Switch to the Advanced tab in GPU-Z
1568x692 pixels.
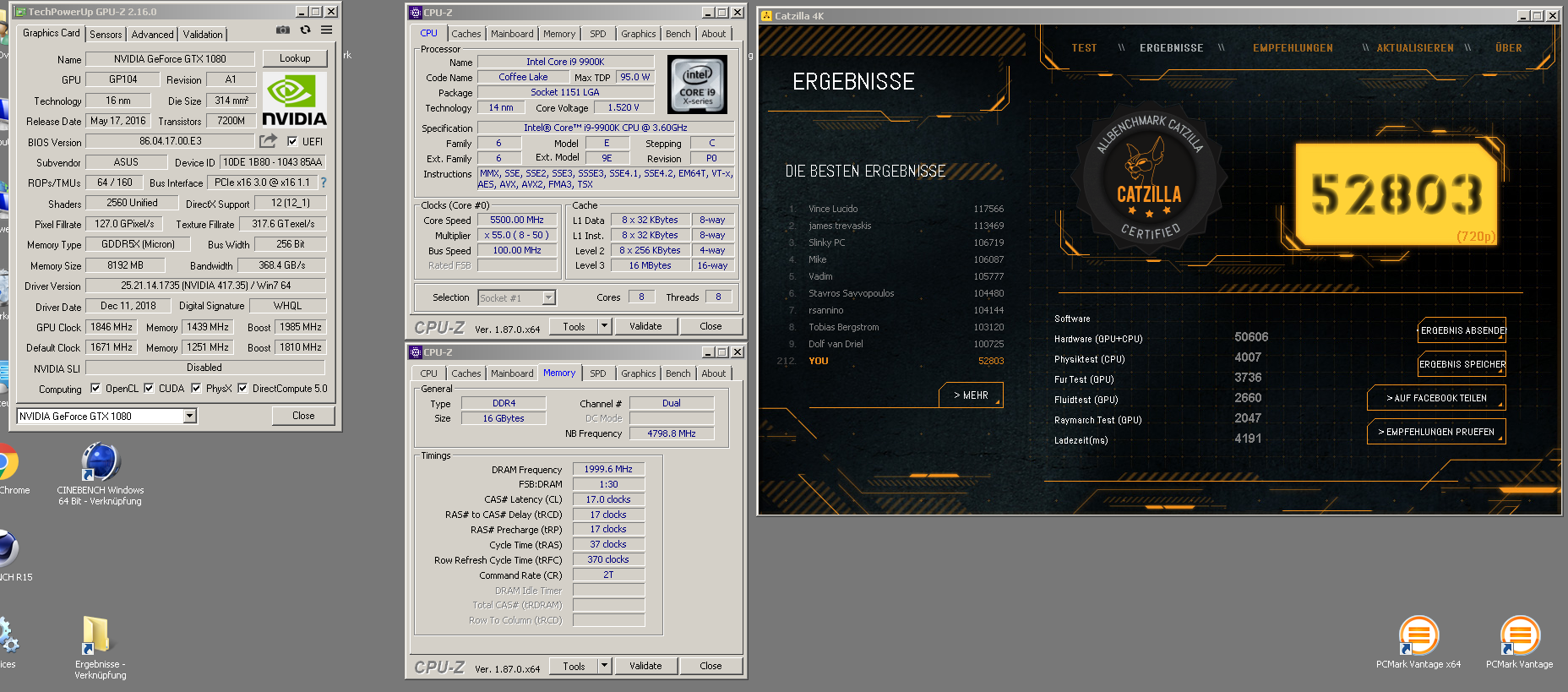tap(152, 35)
